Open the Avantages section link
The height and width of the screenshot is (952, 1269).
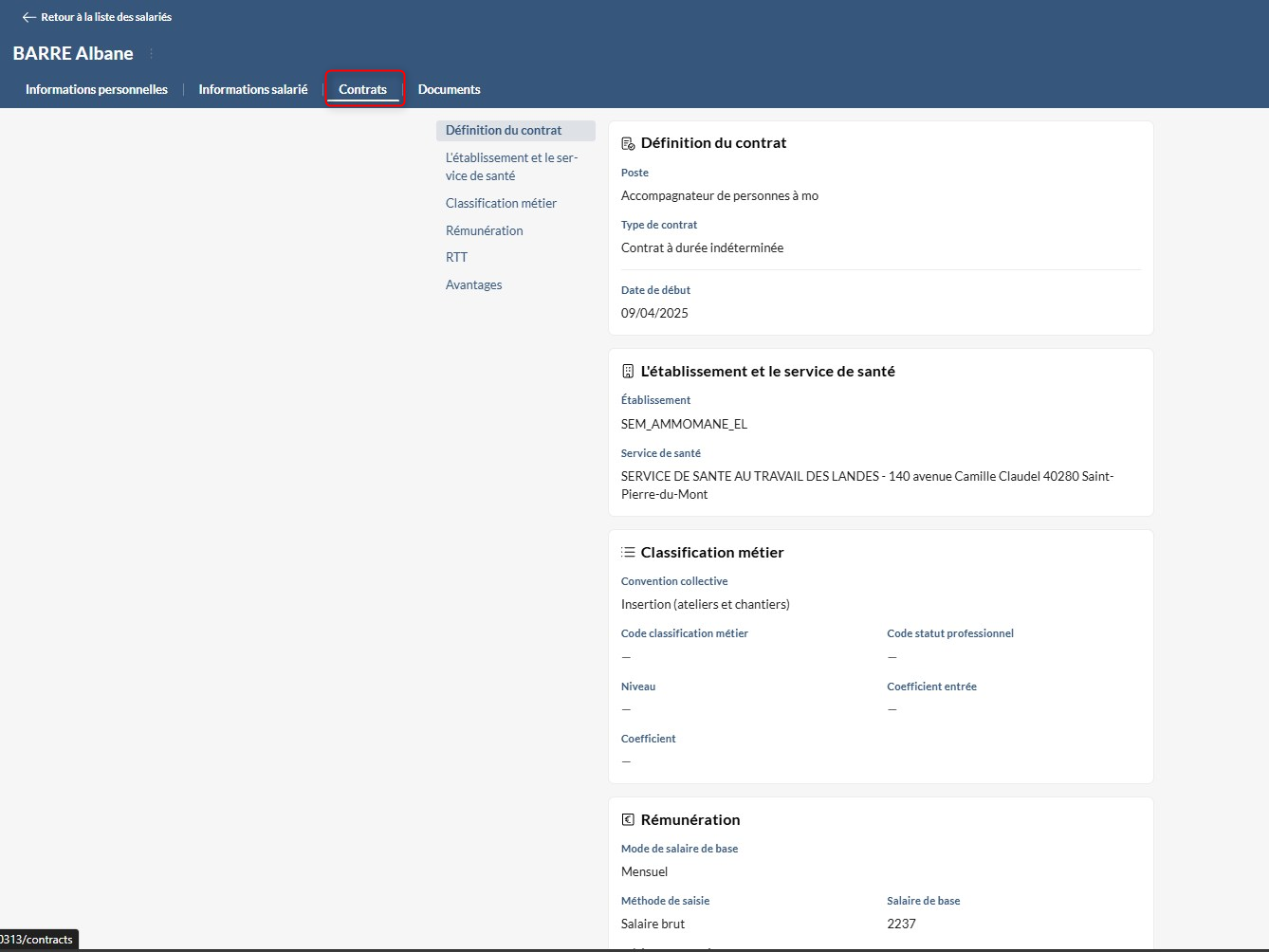[473, 284]
